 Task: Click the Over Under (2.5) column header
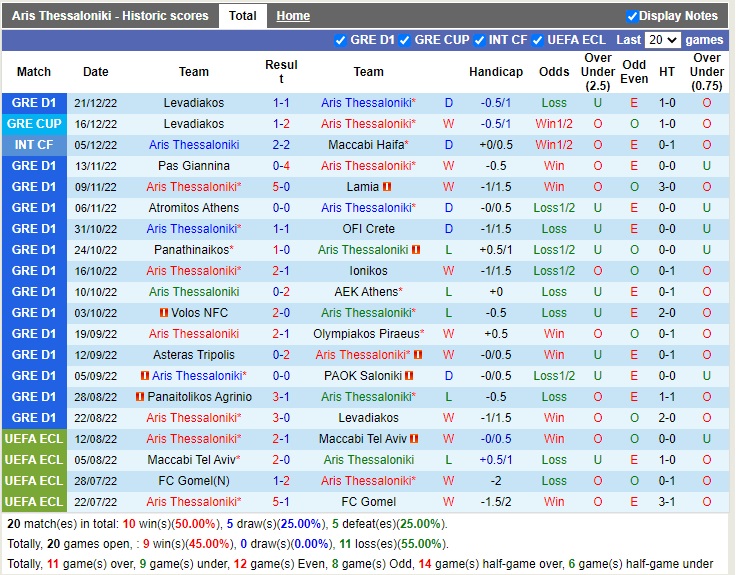point(598,72)
